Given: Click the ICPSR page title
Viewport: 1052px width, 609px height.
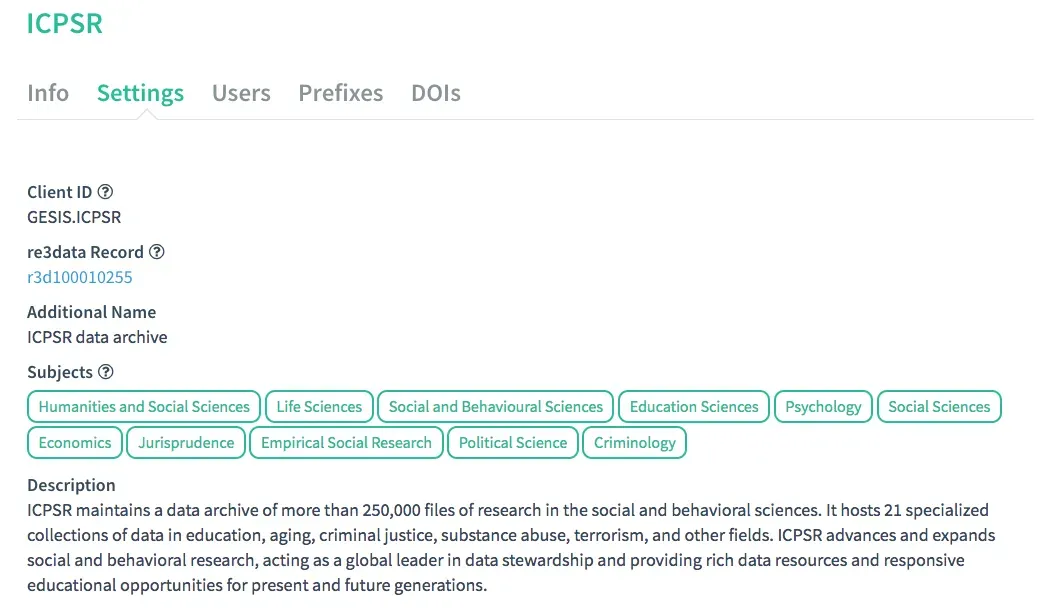Looking at the screenshot, I should [x=65, y=23].
